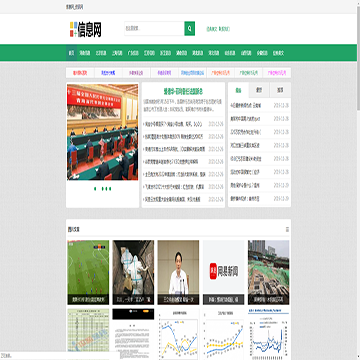Screen dimensions: 360x360
Task: Open the 信息网 site logo
Action: point(86,29)
